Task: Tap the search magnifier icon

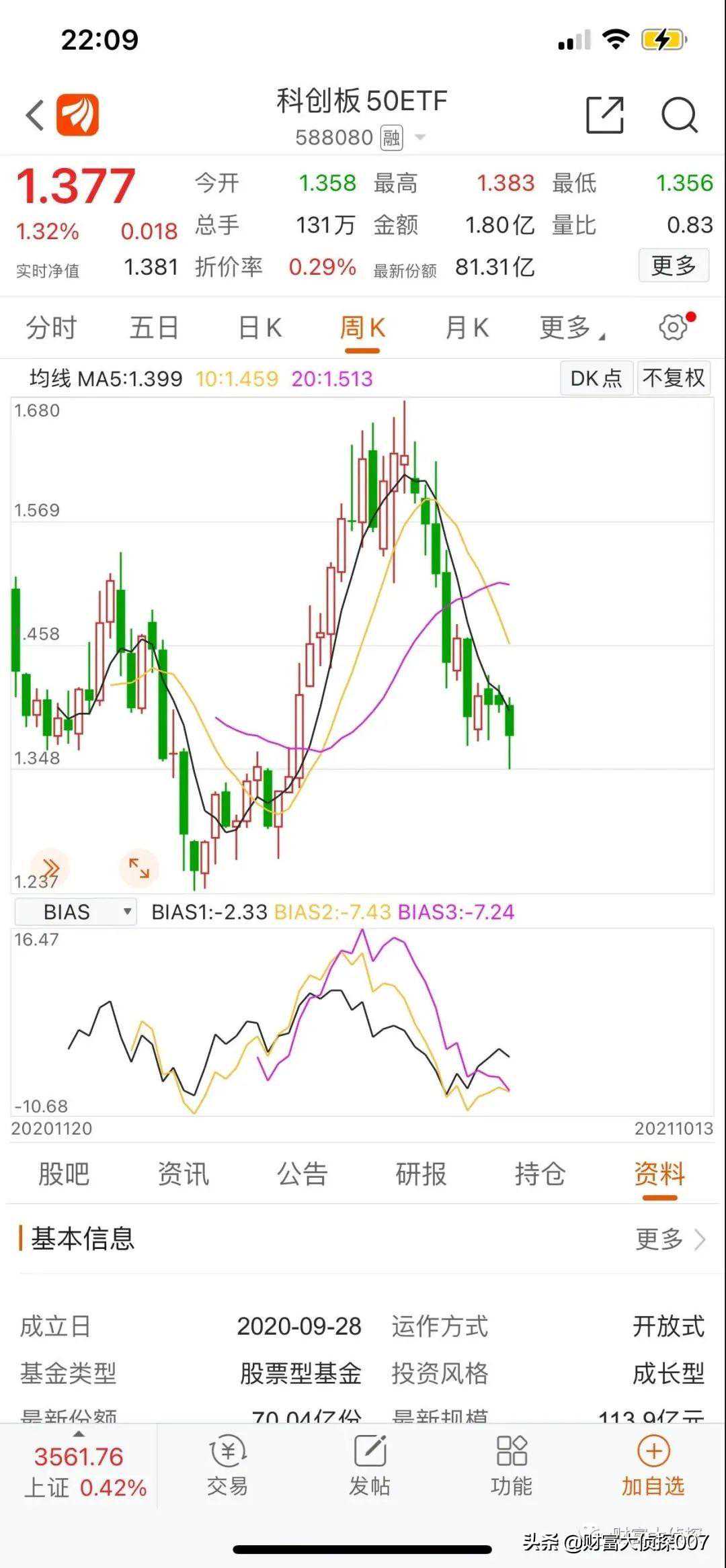Action: tap(679, 116)
